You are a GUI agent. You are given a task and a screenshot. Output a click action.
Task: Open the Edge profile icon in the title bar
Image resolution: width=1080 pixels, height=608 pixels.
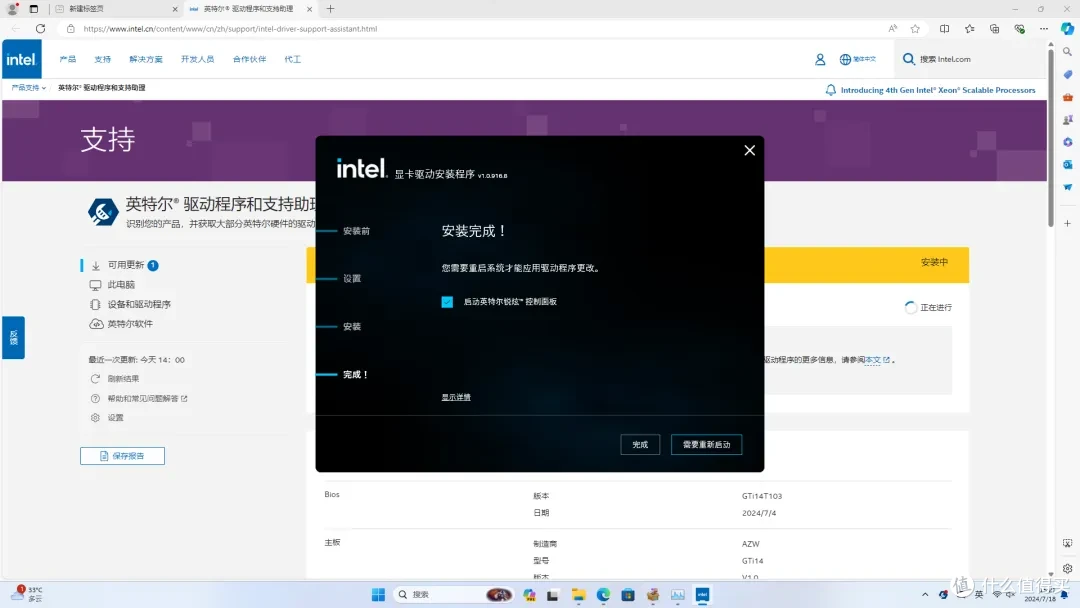pos(12,9)
